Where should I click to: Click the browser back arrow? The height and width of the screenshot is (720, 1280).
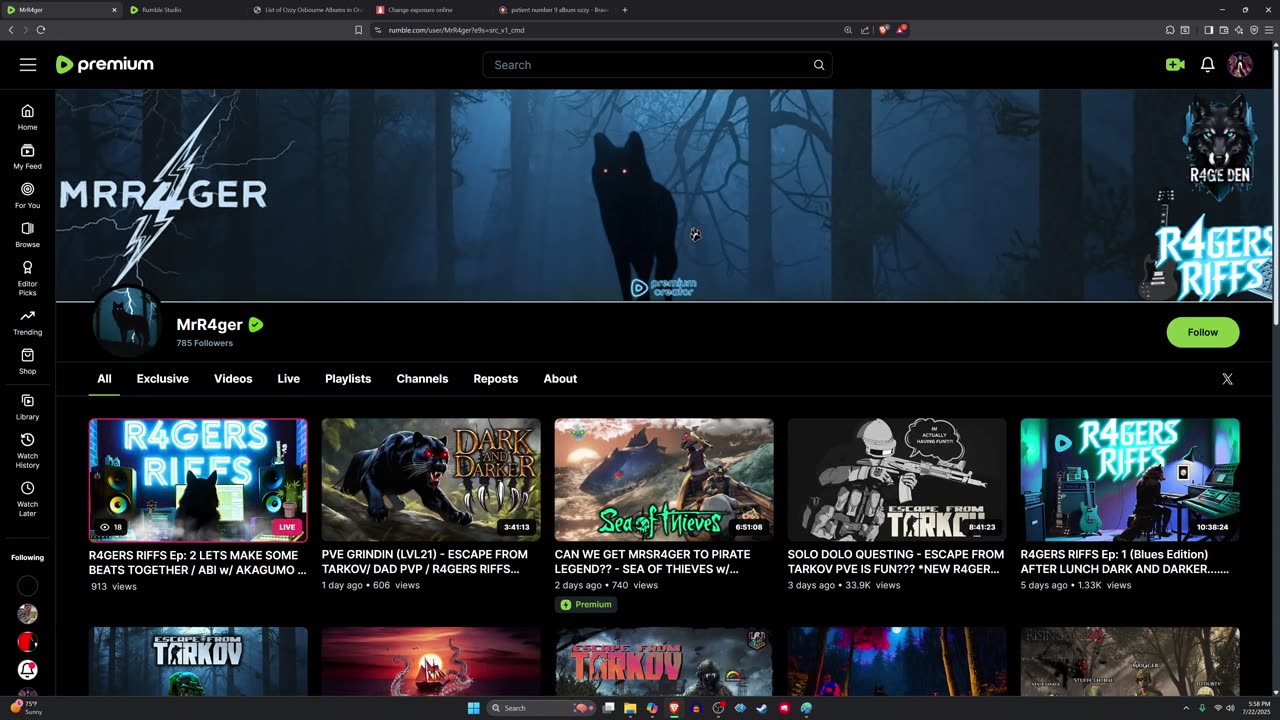[x=11, y=30]
